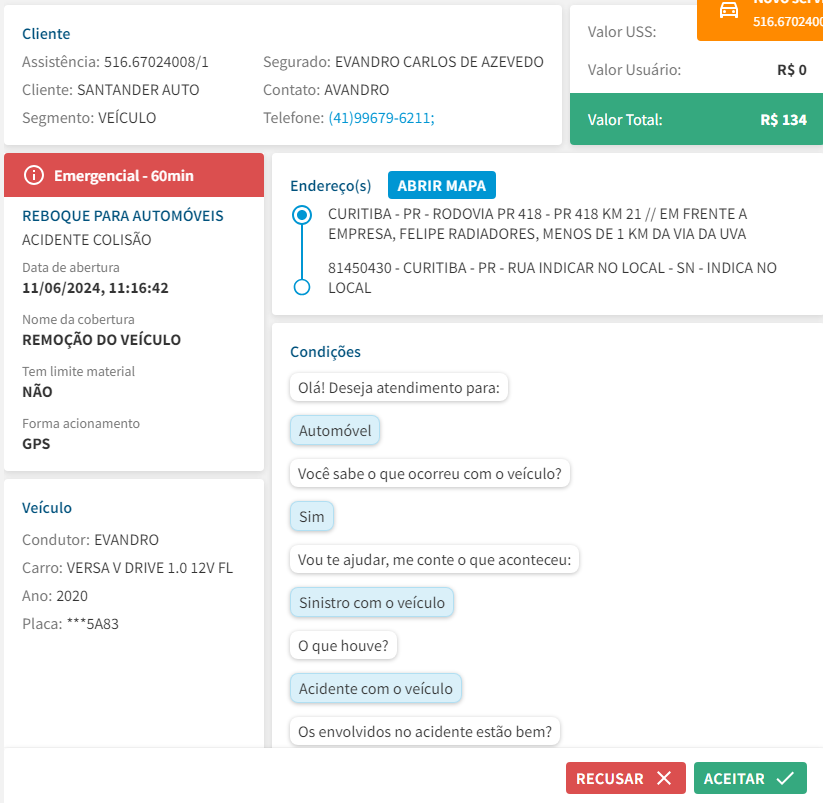Call the phone number (41)99679-6211
The width and height of the screenshot is (823, 803).
coord(381,118)
